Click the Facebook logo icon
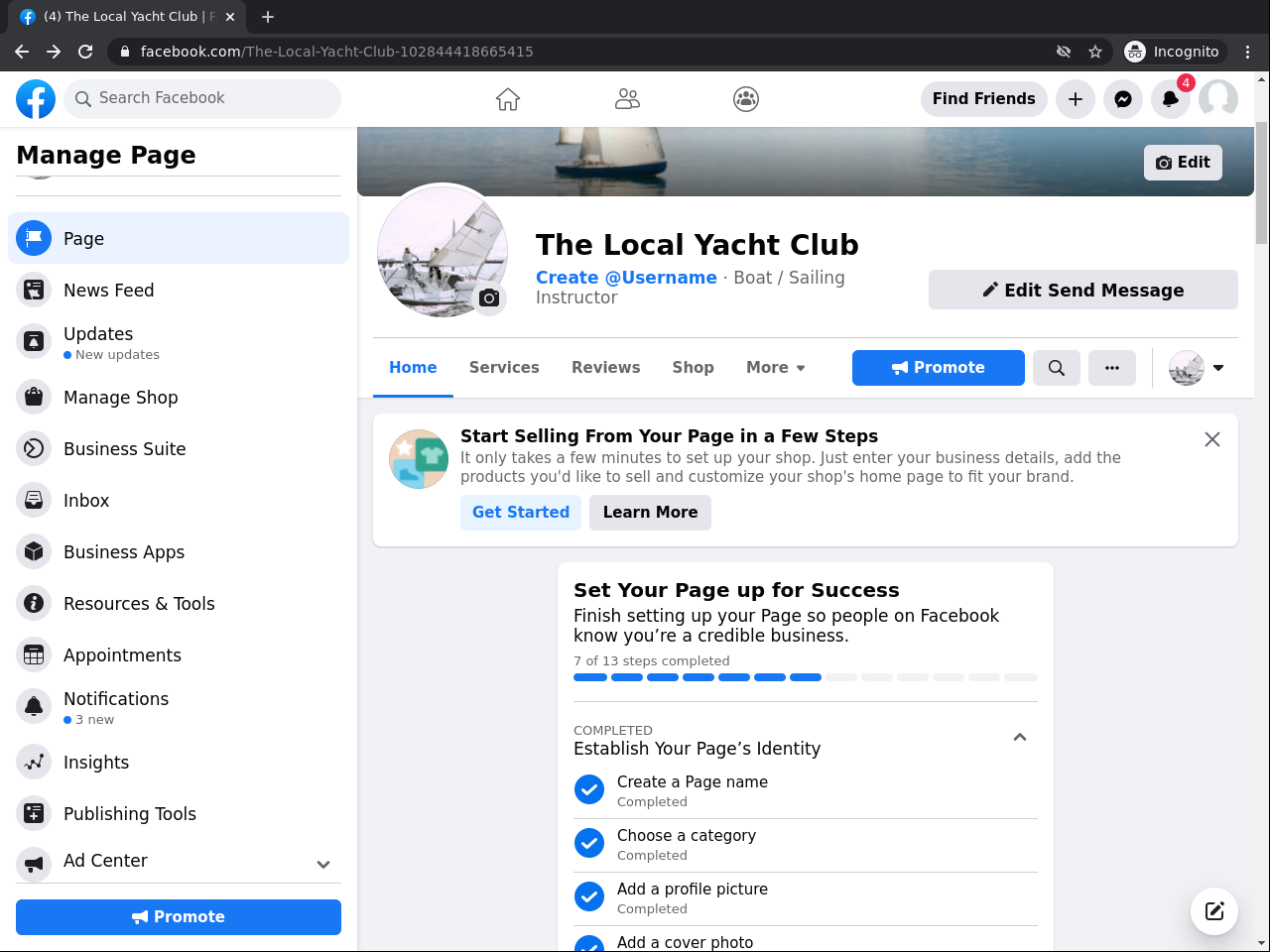 36,99
